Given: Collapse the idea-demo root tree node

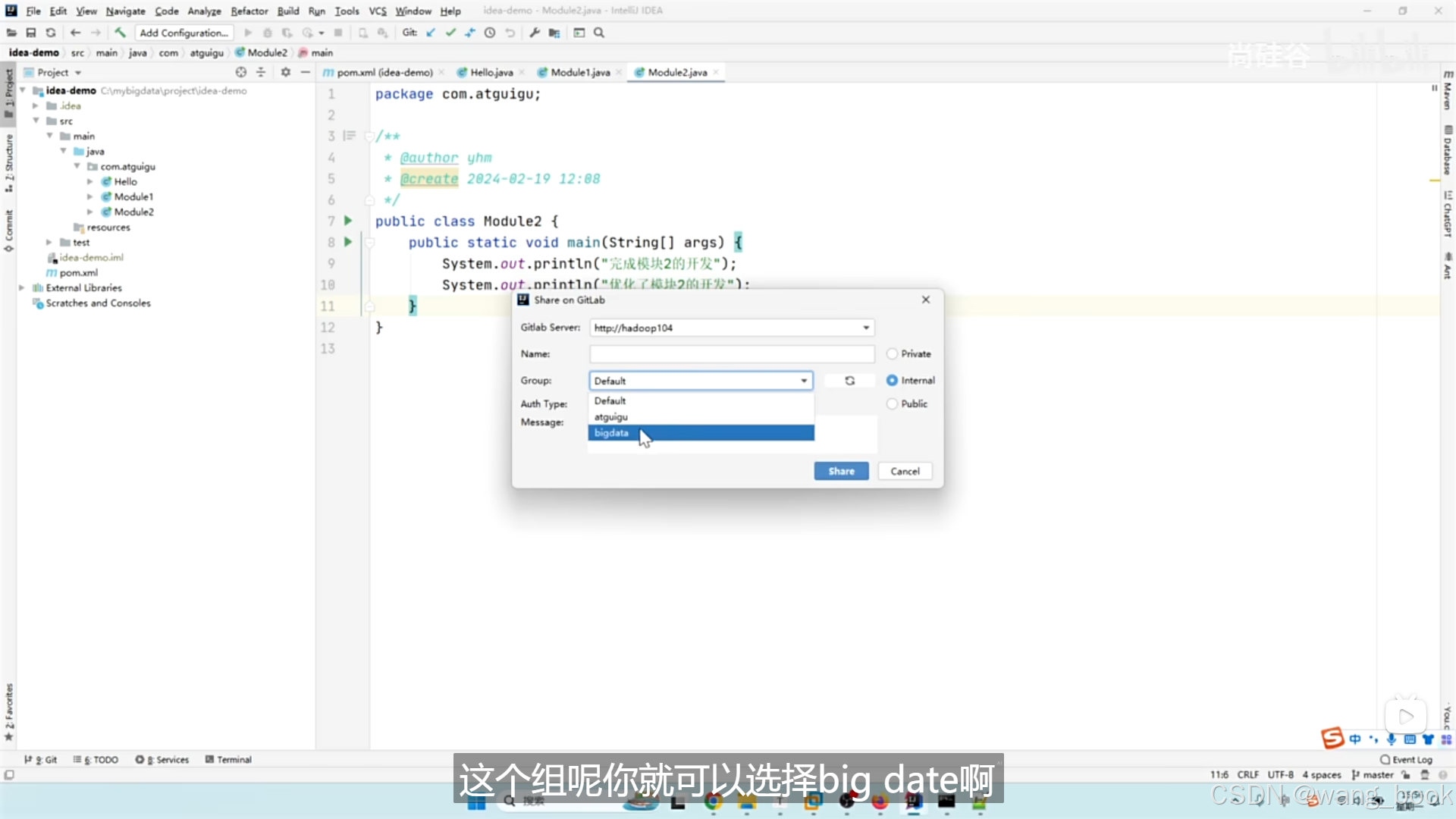Looking at the screenshot, I should click(x=23, y=90).
